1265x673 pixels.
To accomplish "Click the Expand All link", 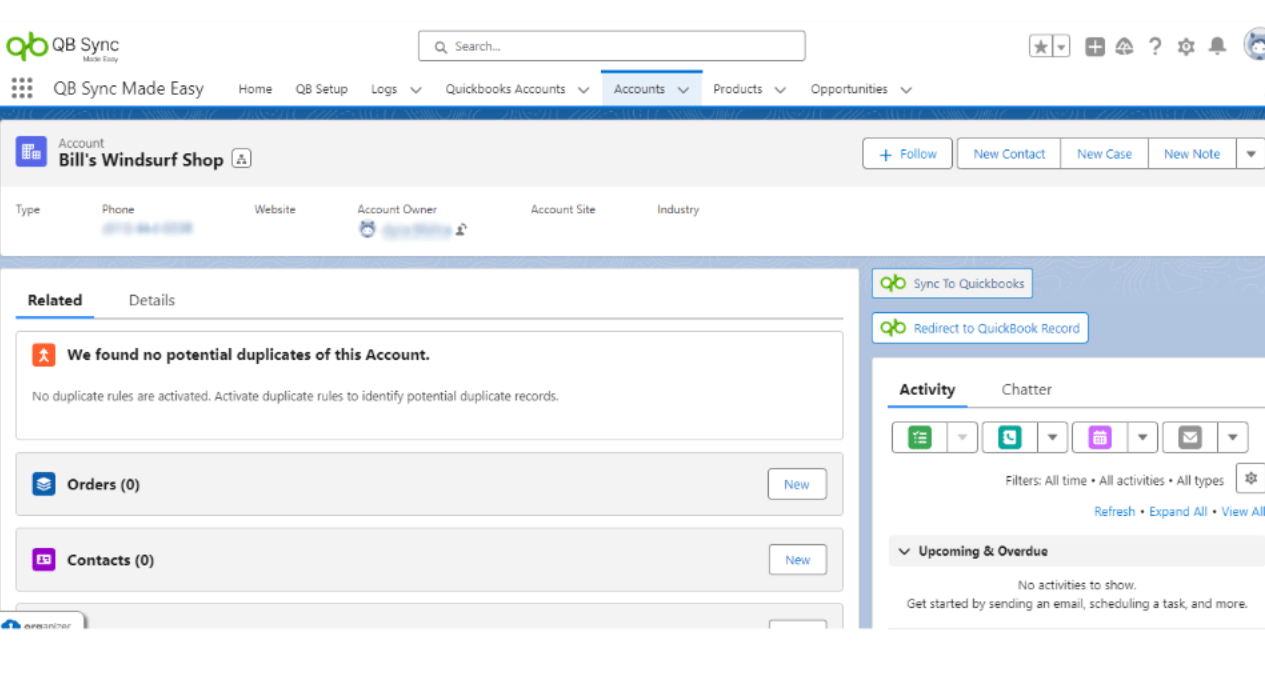I will click(x=1178, y=511).
